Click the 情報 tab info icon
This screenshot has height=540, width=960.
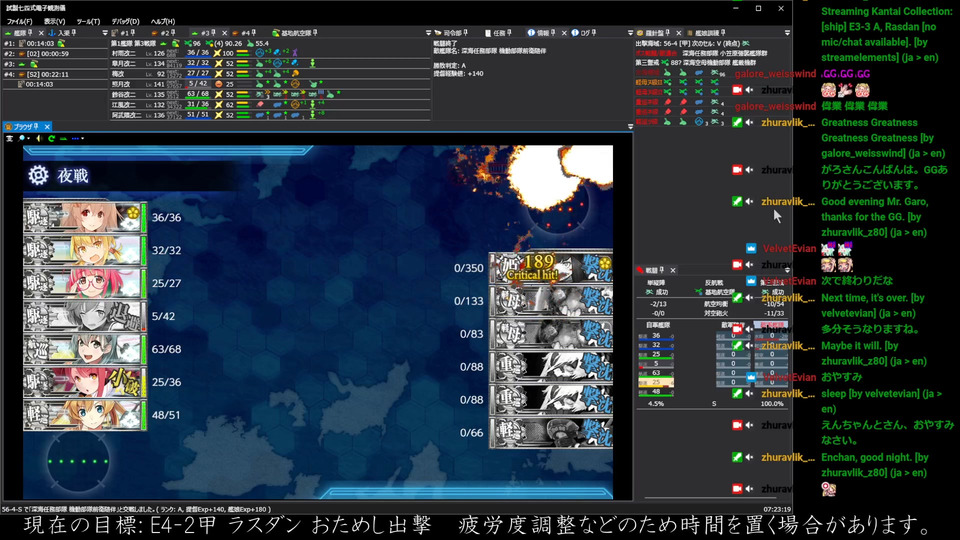click(x=531, y=33)
